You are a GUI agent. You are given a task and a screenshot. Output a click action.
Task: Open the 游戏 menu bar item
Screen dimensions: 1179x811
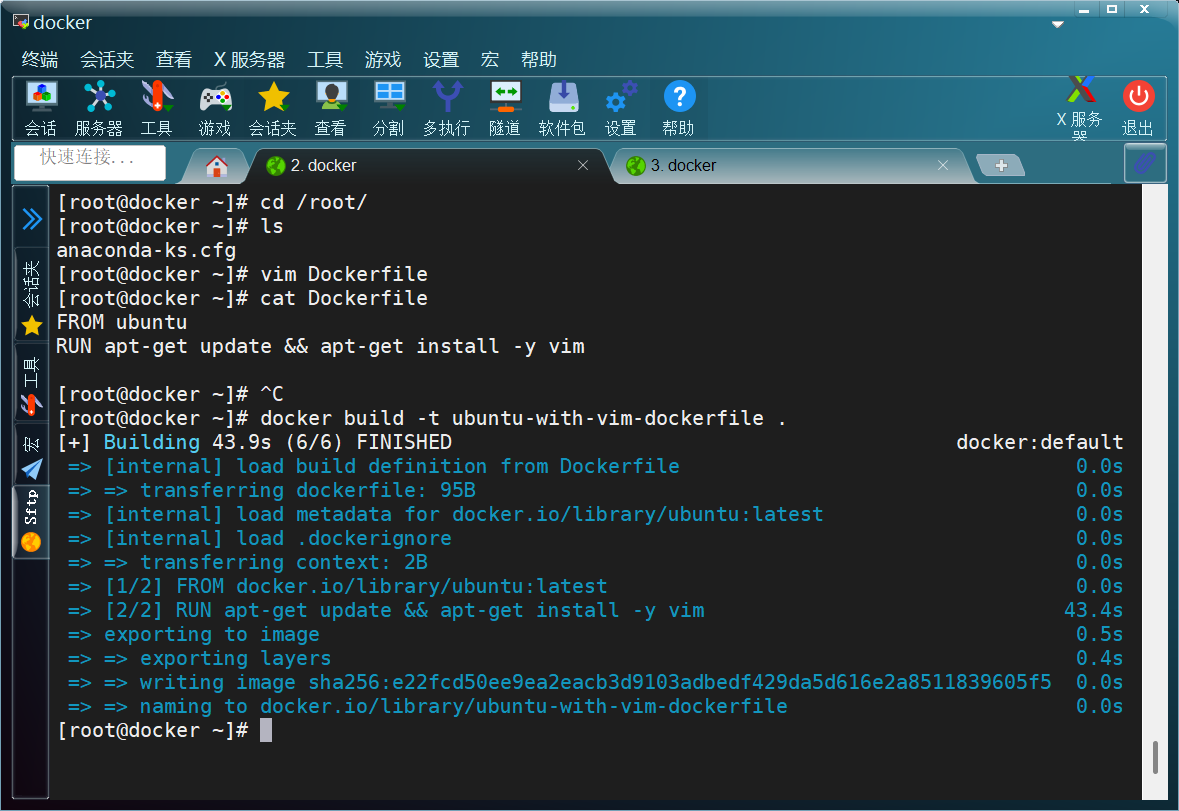coord(383,59)
